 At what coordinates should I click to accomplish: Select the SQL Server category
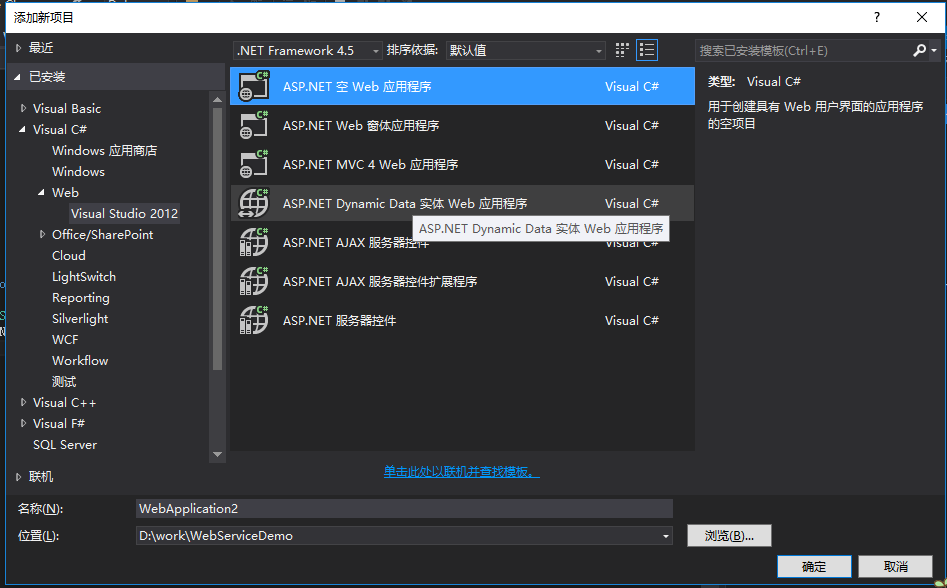65,444
